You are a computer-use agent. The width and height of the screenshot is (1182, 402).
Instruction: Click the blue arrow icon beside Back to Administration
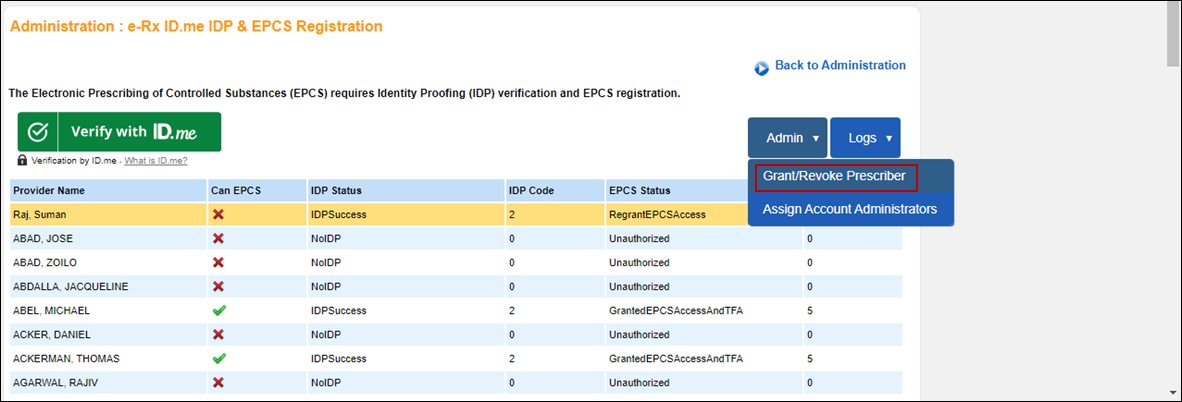coord(762,67)
